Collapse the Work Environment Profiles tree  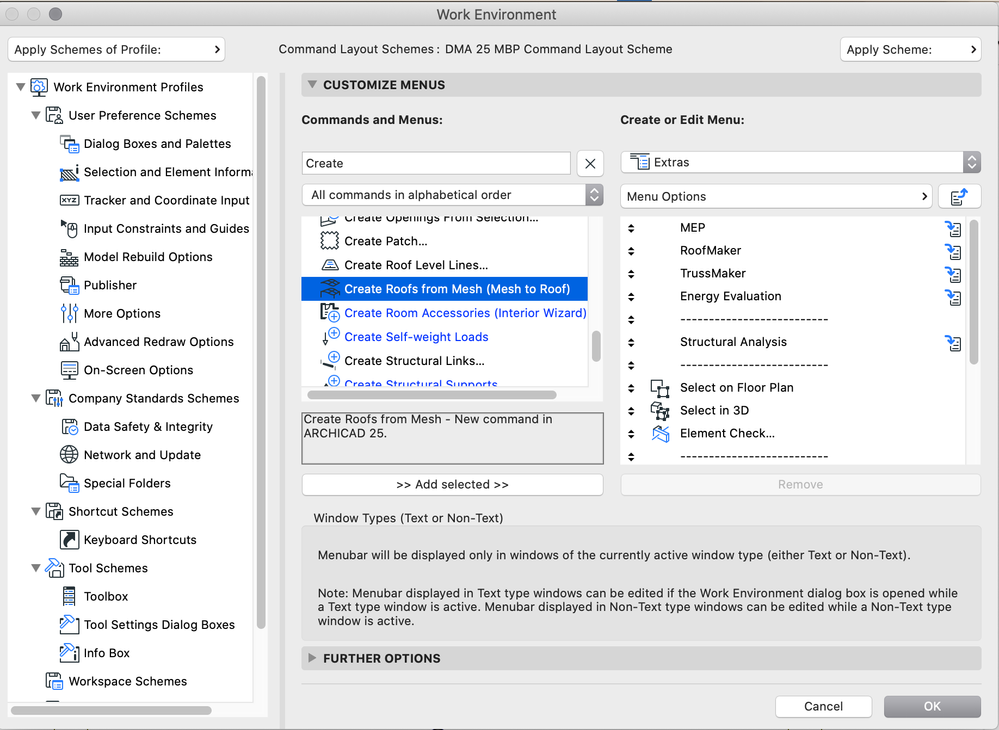pyautogui.click(x=20, y=87)
